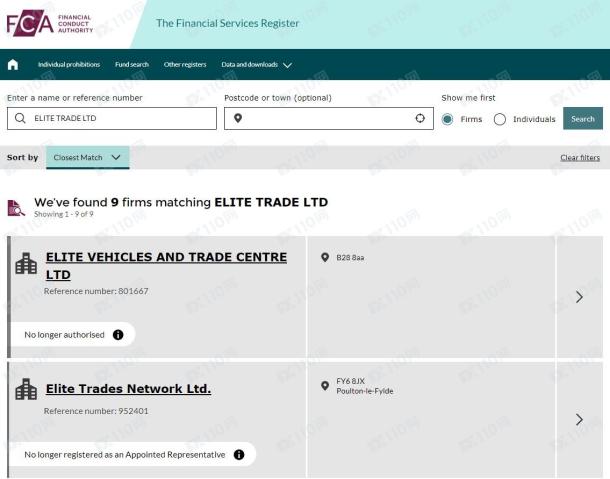Click the Sort by label

pos(23,158)
